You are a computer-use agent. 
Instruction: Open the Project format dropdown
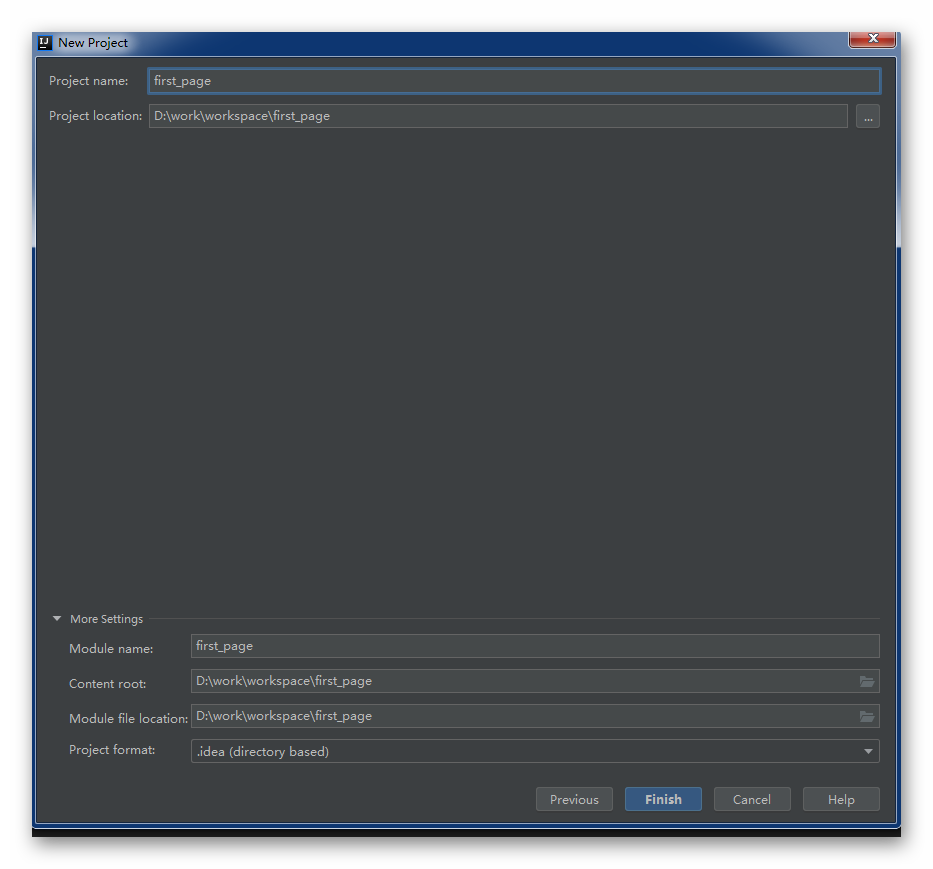tap(868, 751)
